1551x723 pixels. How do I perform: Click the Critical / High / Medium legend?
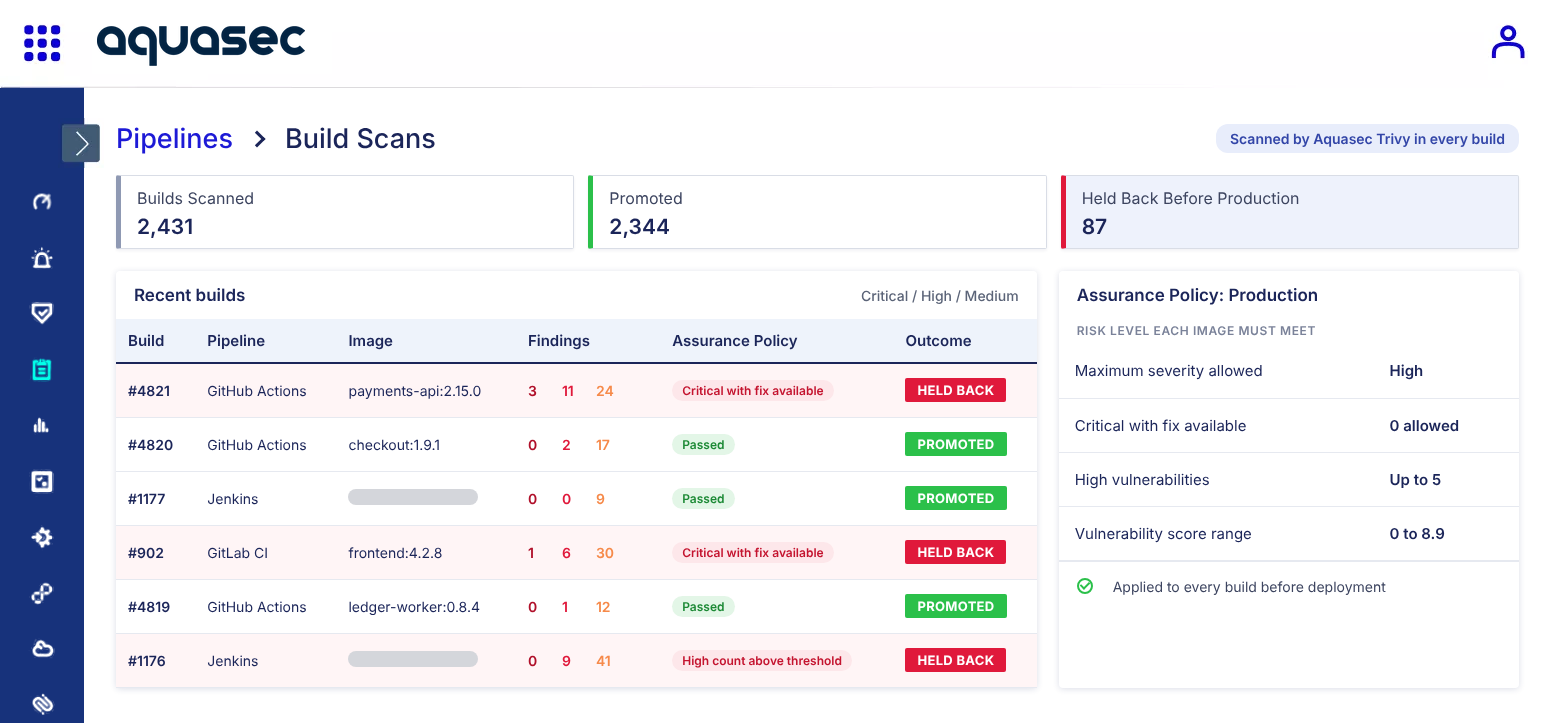pos(940,296)
